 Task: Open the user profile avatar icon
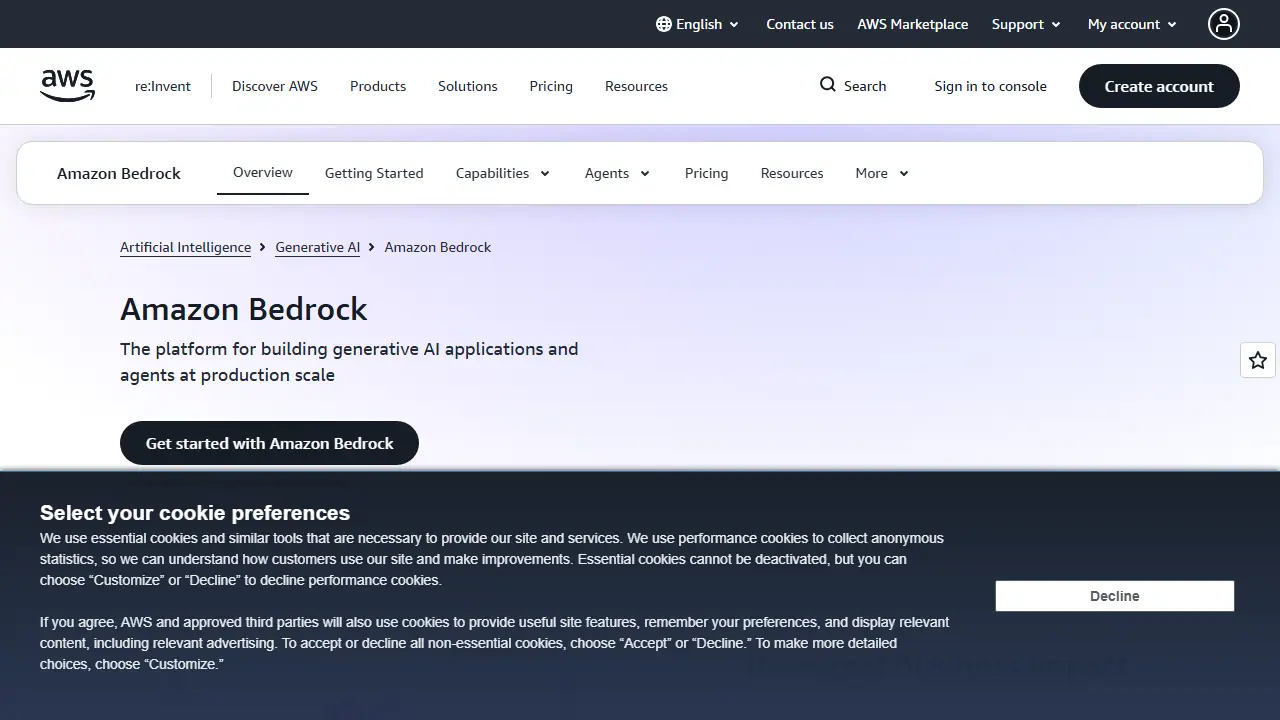[x=1223, y=24]
